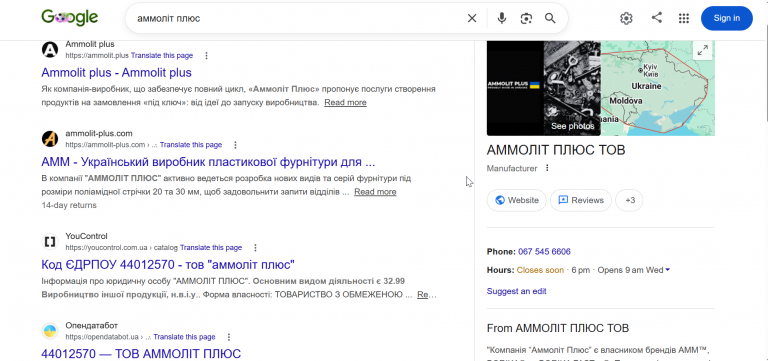Open '44012570 — ТОВ АММОЛІТ ПЛЮС' result
The image size is (768, 361).
tap(141, 354)
